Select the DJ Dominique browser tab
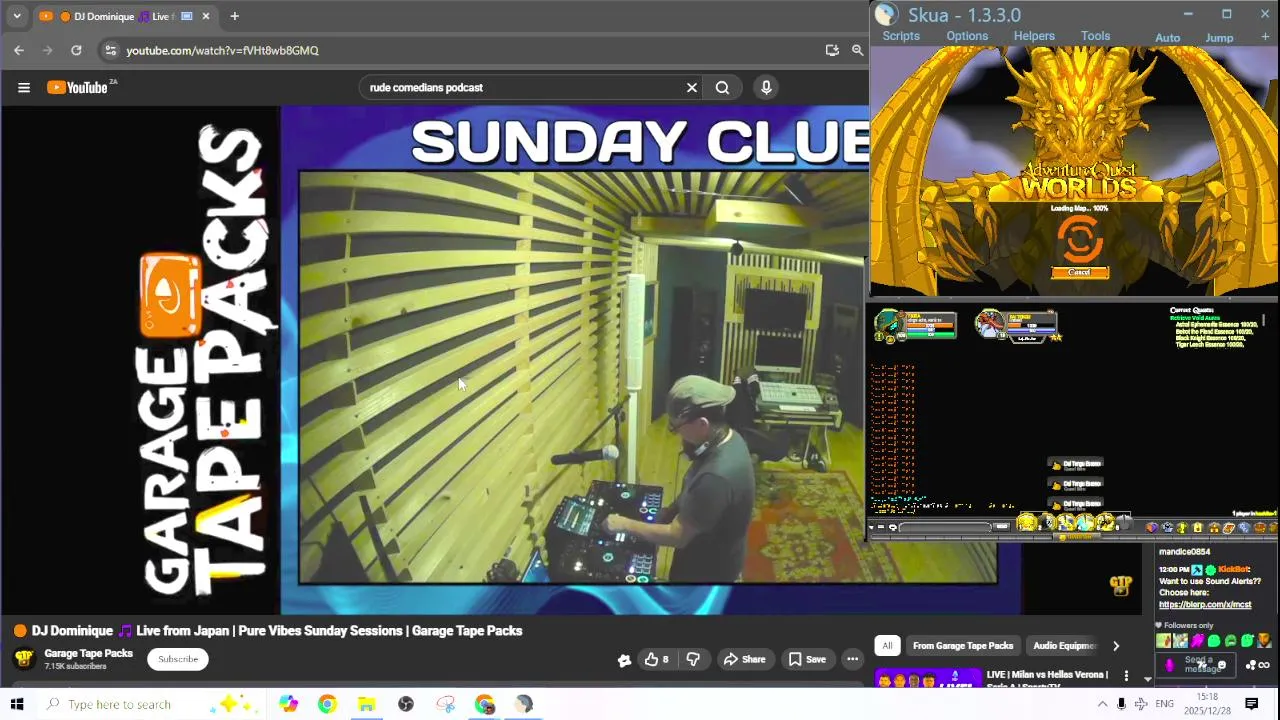 click(x=123, y=16)
